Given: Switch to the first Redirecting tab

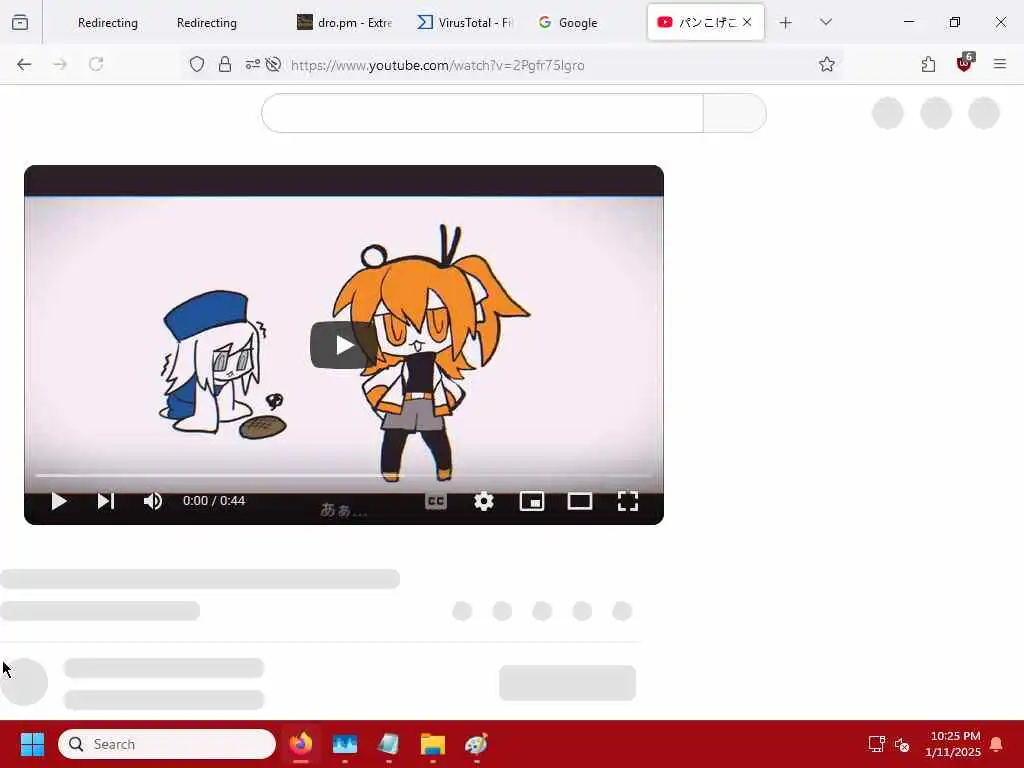Looking at the screenshot, I should (108, 23).
